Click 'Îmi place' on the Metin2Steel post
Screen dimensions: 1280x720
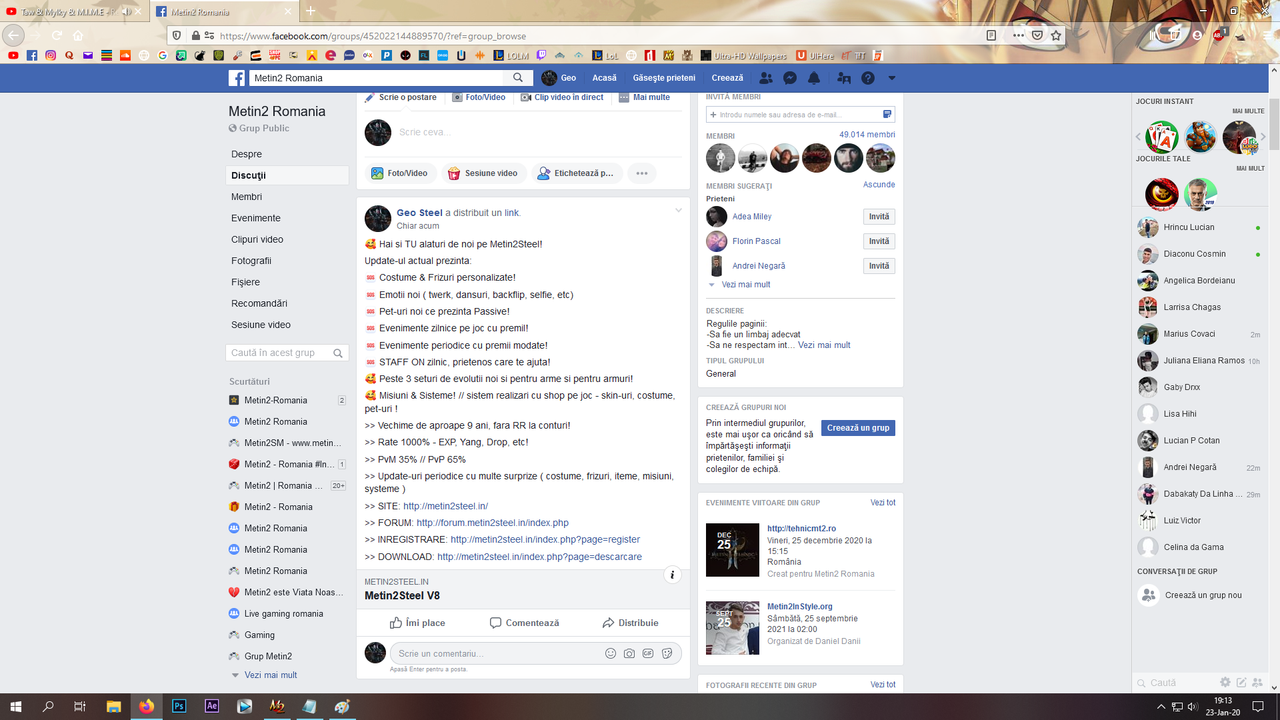[x=418, y=623]
